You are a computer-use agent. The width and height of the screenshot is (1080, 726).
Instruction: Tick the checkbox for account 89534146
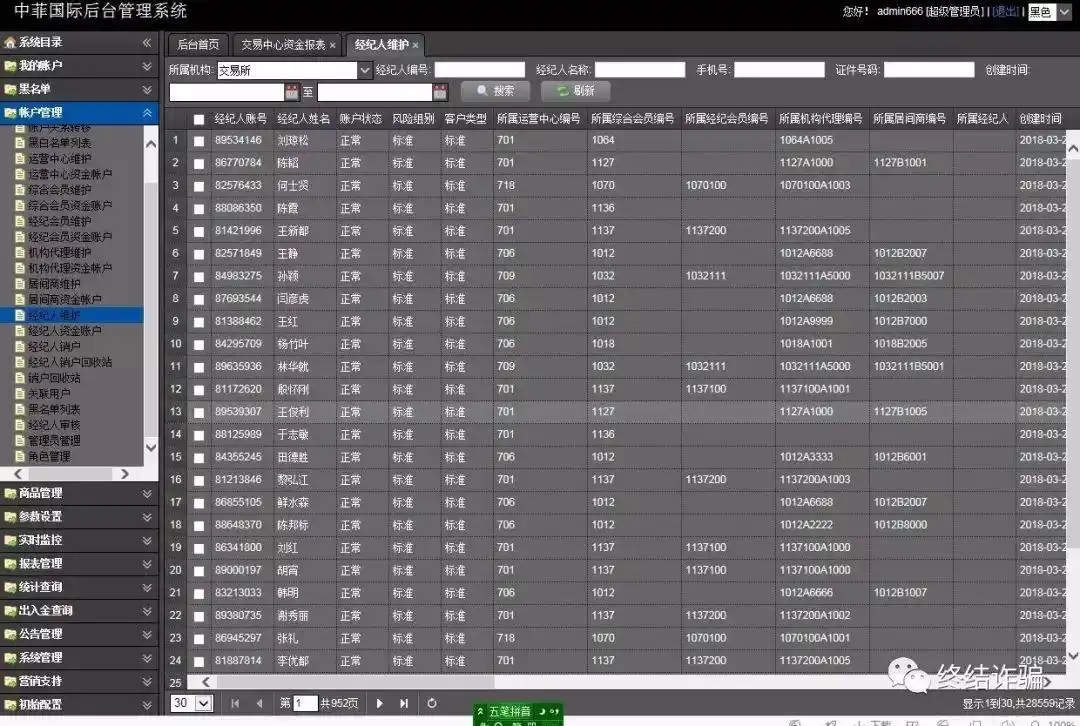pyautogui.click(x=199, y=141)
